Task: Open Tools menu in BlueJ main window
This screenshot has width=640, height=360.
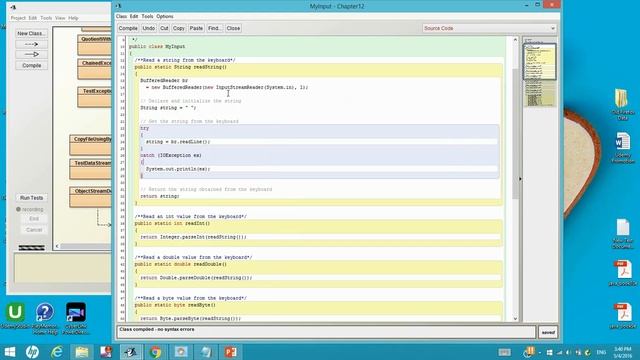Action: (x=46, y=18)
